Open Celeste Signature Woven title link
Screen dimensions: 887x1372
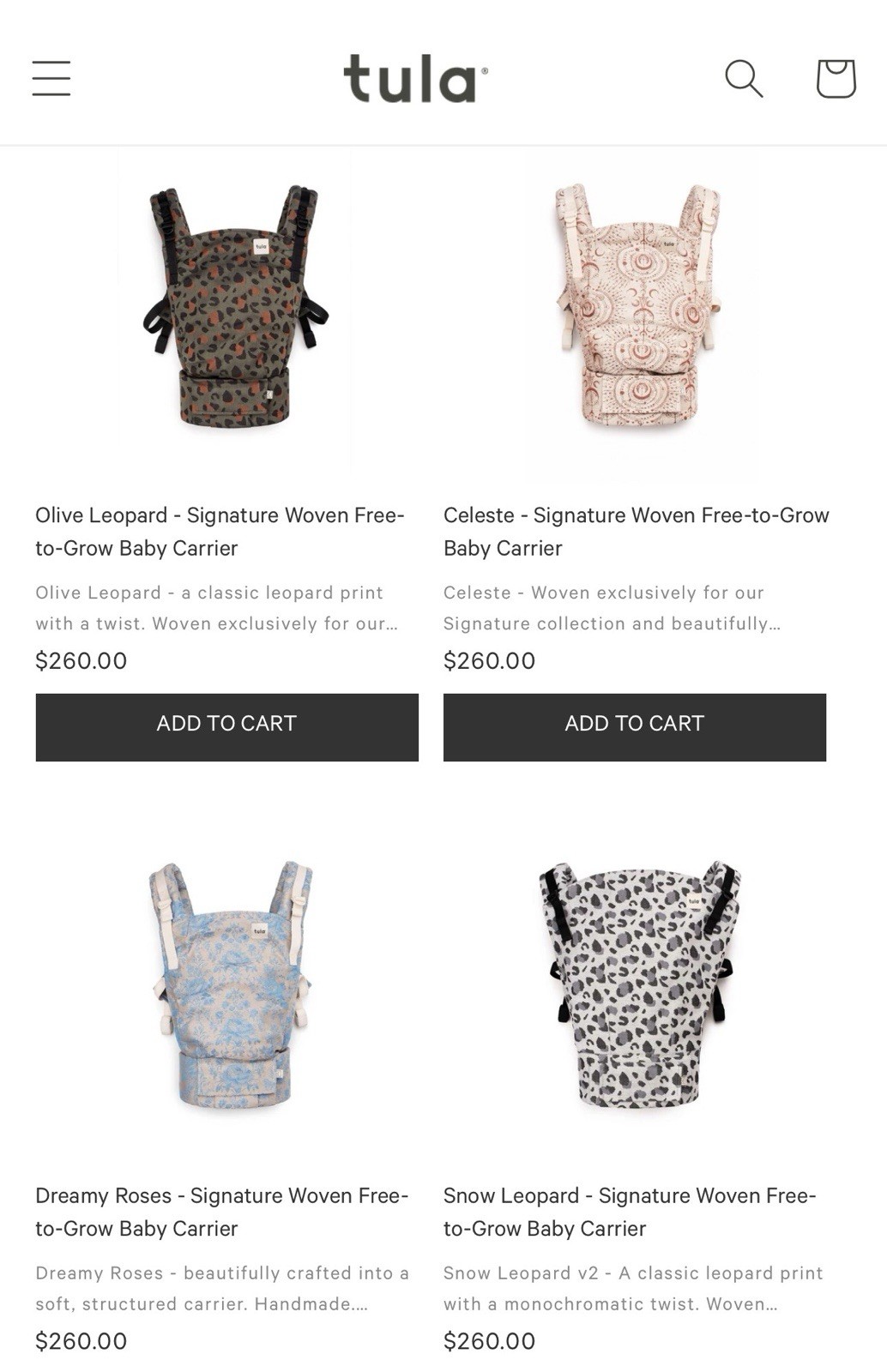(x=637, y=532)
